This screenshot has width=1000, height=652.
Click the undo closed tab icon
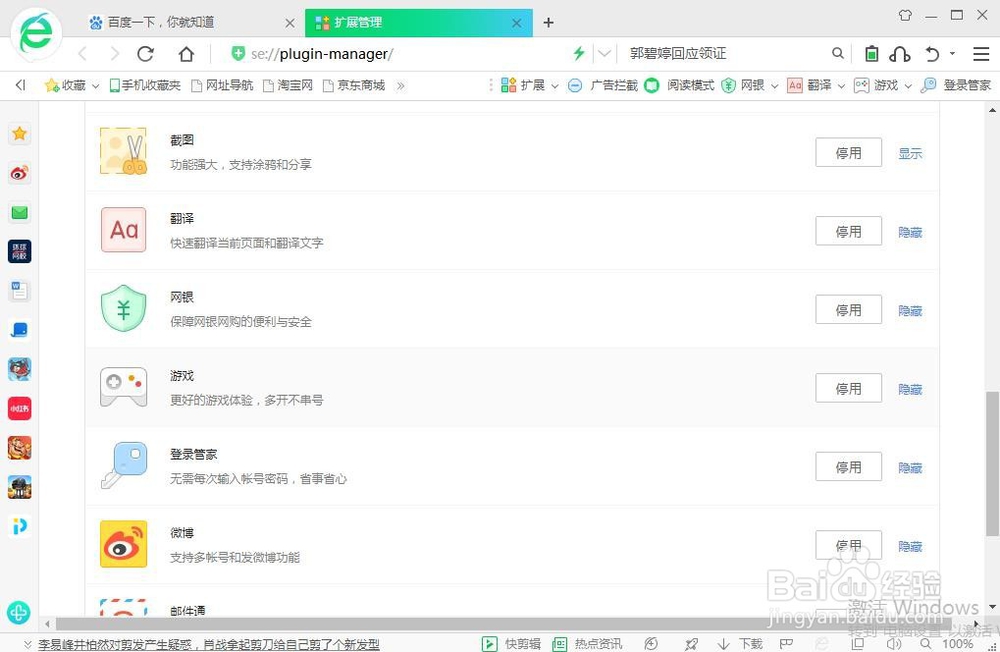[x=932, y=54]
